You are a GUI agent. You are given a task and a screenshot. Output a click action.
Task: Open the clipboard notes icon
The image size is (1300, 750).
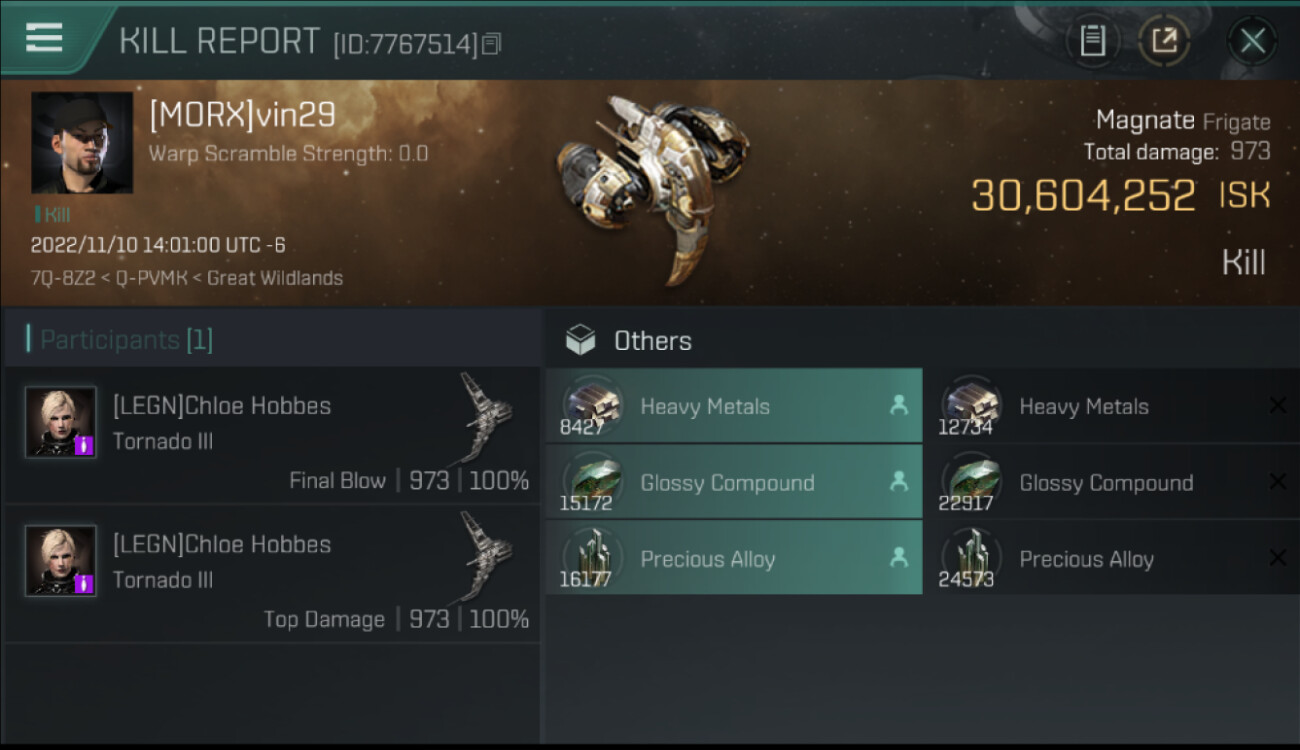pyautogui.click(x=1092, y=41)
